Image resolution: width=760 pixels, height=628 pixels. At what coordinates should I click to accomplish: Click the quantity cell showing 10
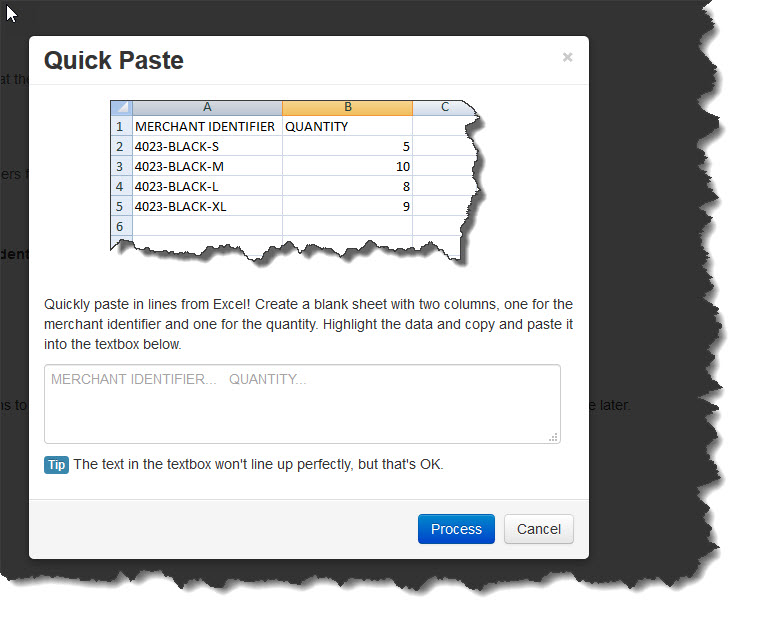coord(346,166)
